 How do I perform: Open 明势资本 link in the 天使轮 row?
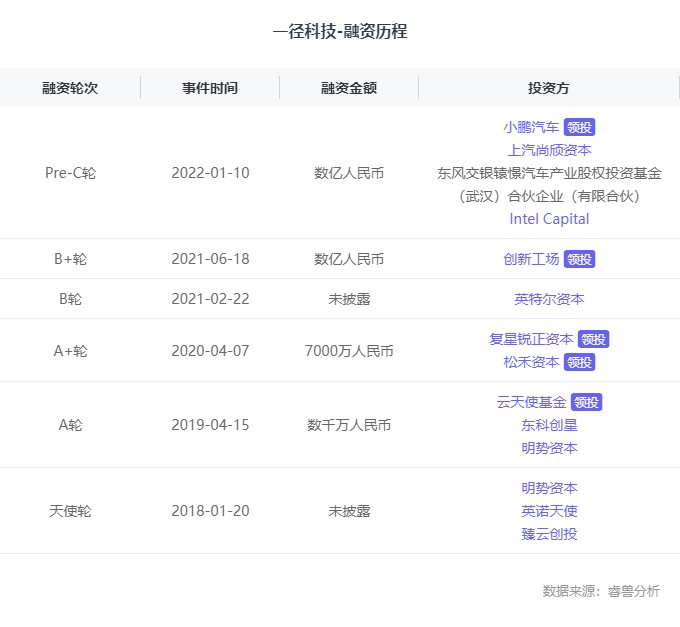tap(549, 488)
